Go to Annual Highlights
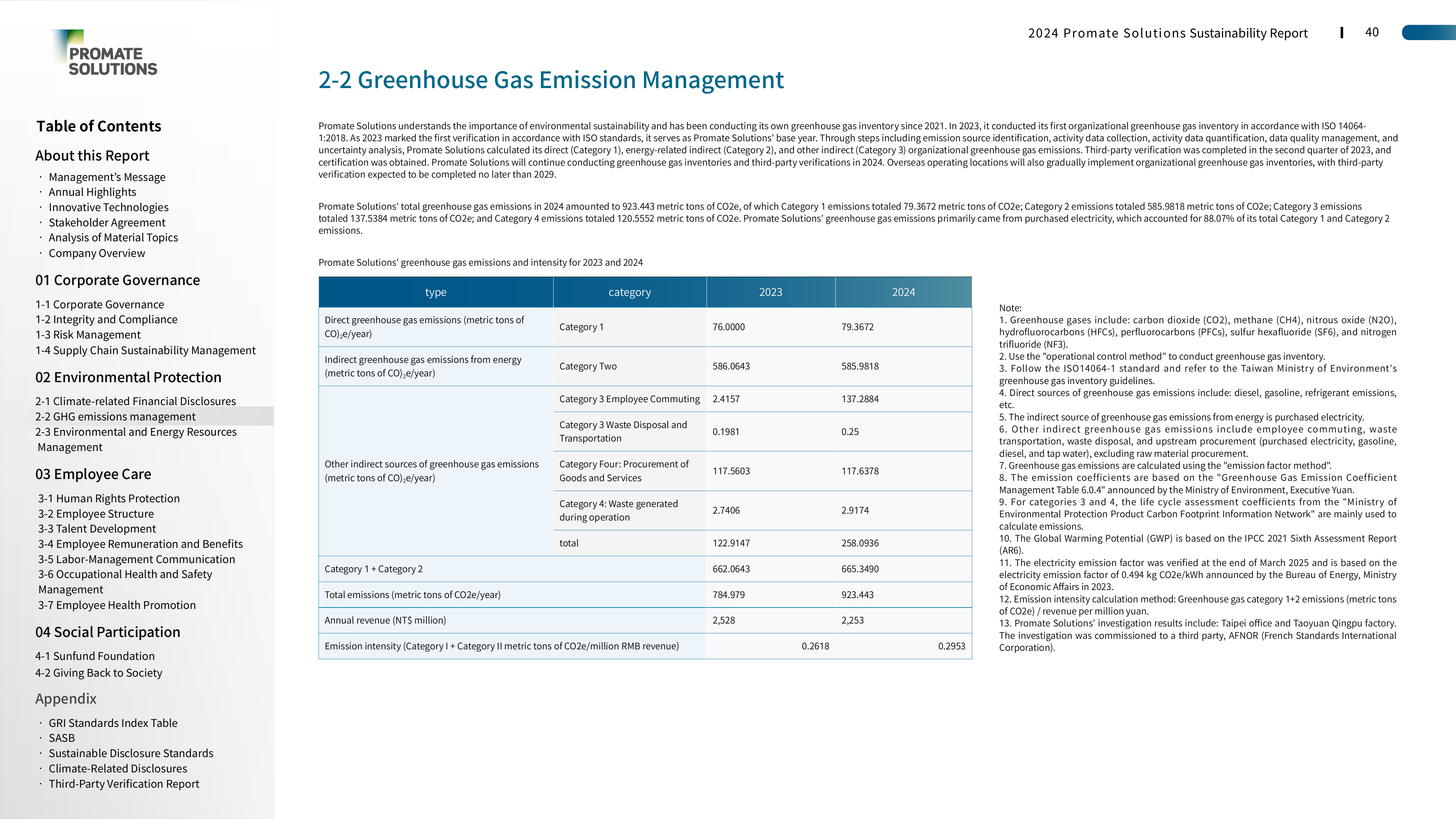This screenshot has height=819, width=1456. click(92, 192)
